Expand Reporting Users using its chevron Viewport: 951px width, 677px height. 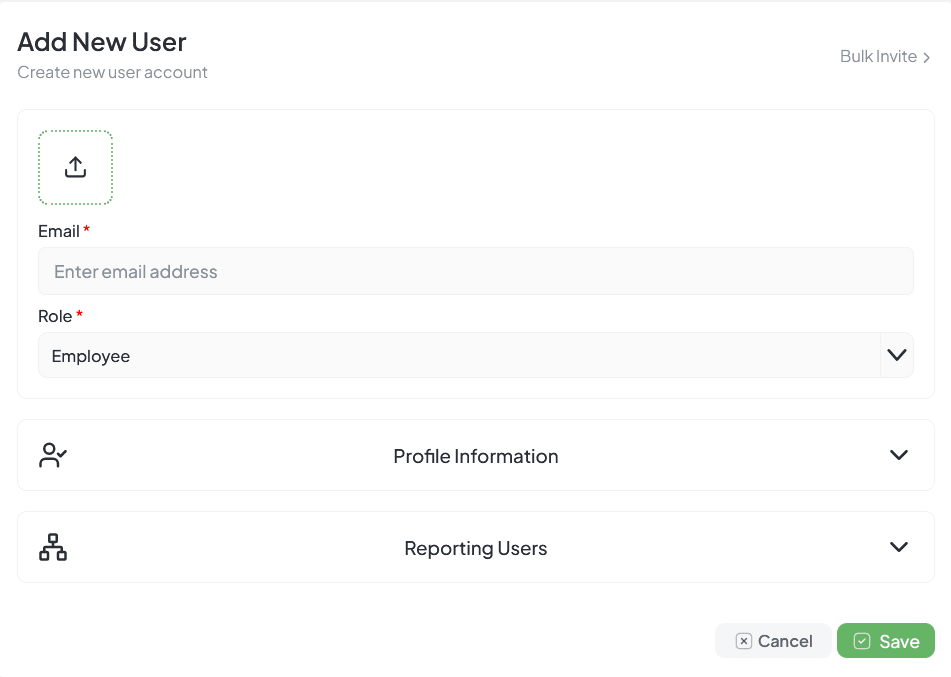tap(898, 547)
